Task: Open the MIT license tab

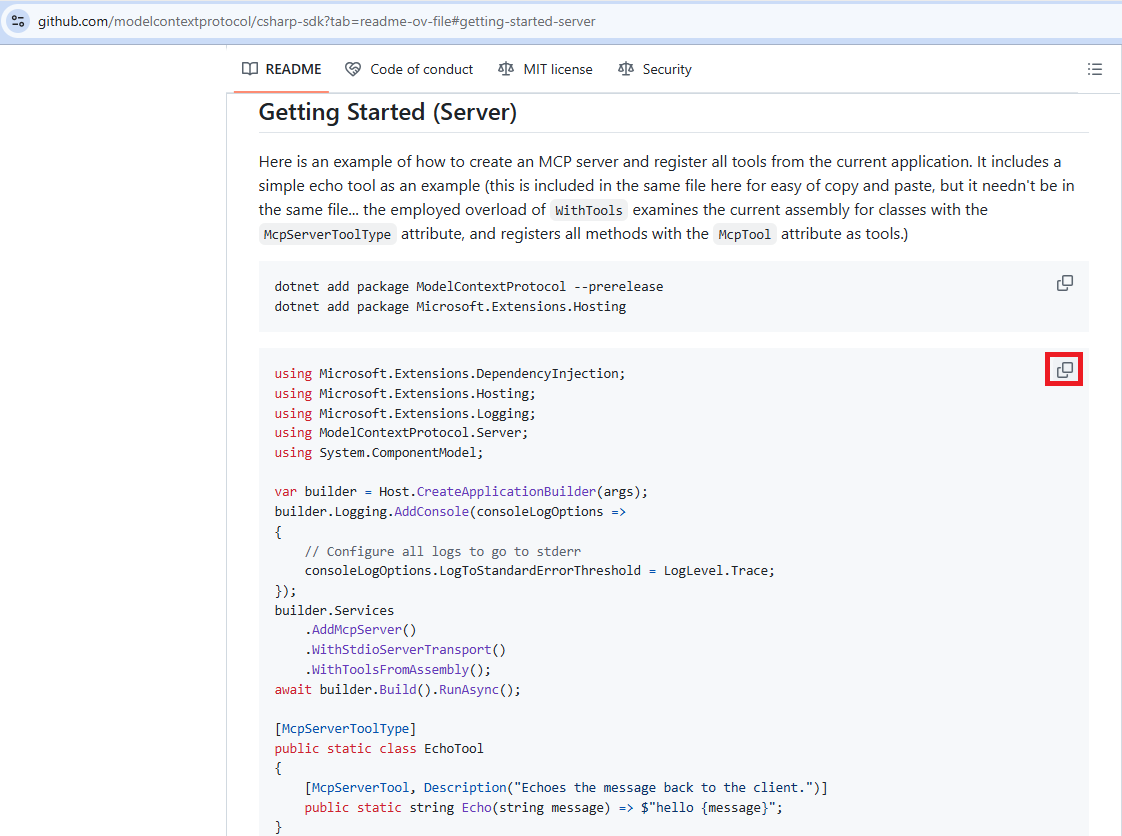Action: 557,69
